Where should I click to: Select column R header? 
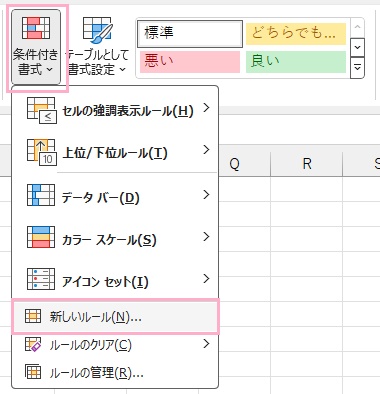pyautogui.click(x=306, y=164)
